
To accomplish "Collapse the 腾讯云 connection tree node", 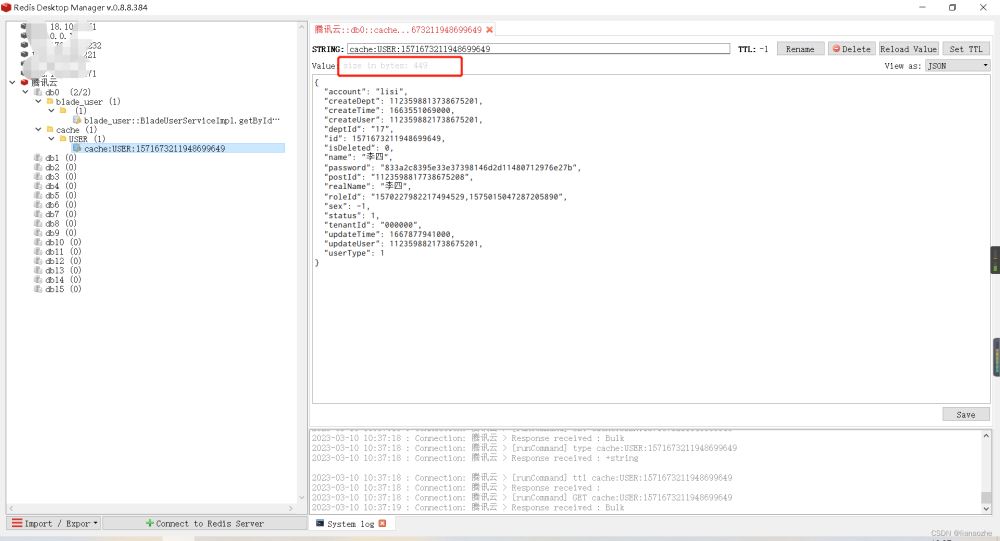I will click(x=12, y=82).
